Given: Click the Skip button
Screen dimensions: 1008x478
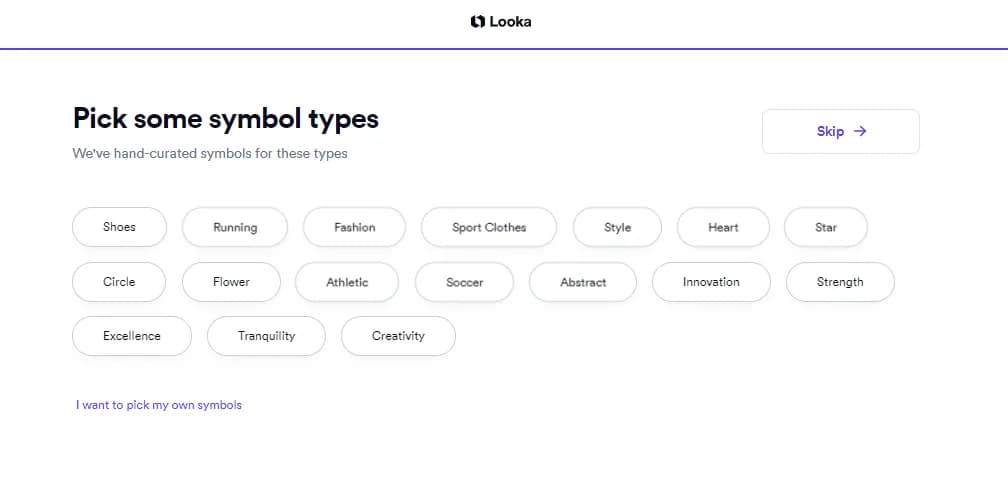Looking at the screenshot, I should [x=840, y=131].
